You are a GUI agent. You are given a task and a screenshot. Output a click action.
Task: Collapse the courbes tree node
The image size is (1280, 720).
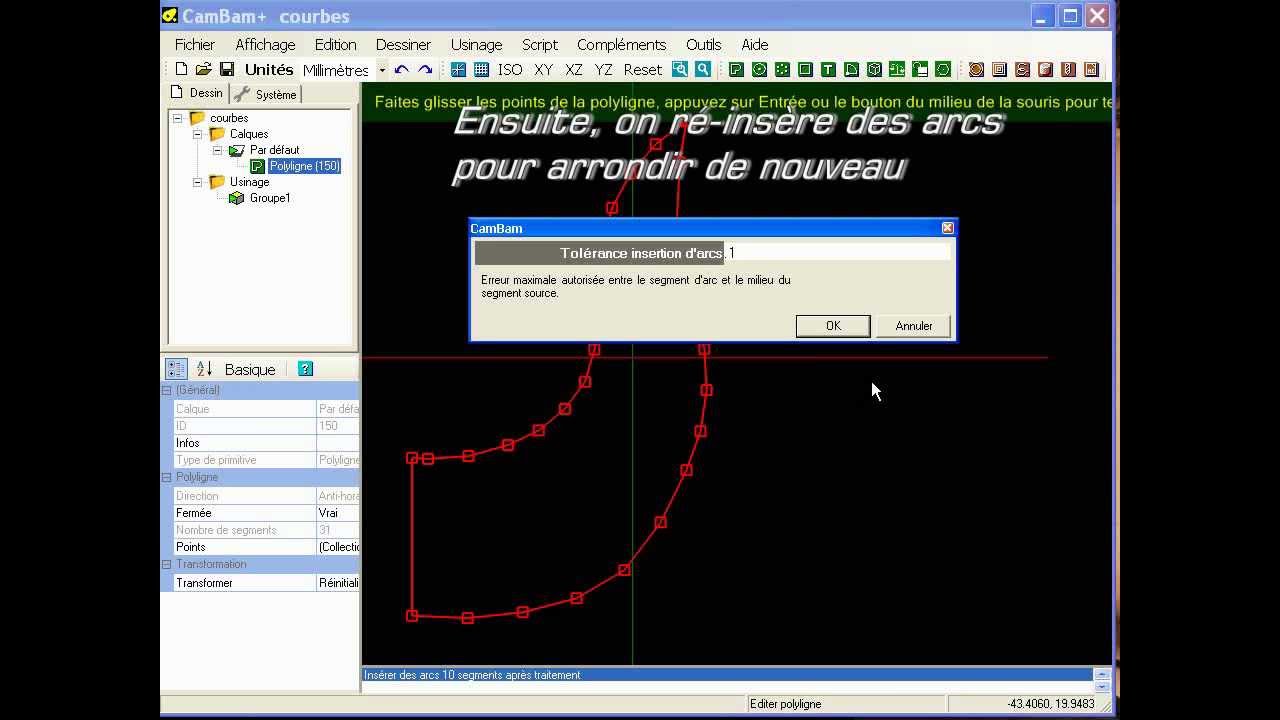coord(177,118)
